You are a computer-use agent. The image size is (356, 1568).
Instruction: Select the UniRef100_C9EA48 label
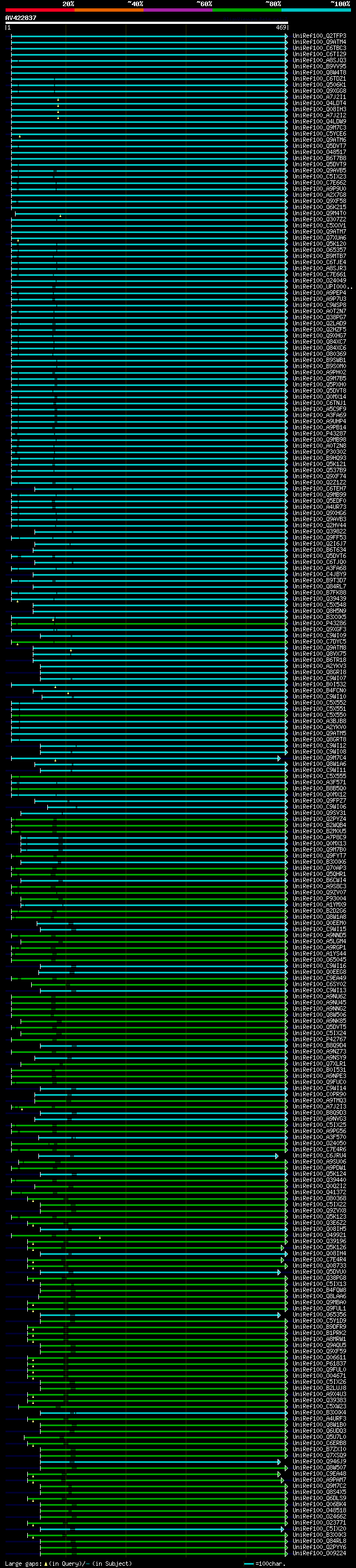(x=319, y=1473)
